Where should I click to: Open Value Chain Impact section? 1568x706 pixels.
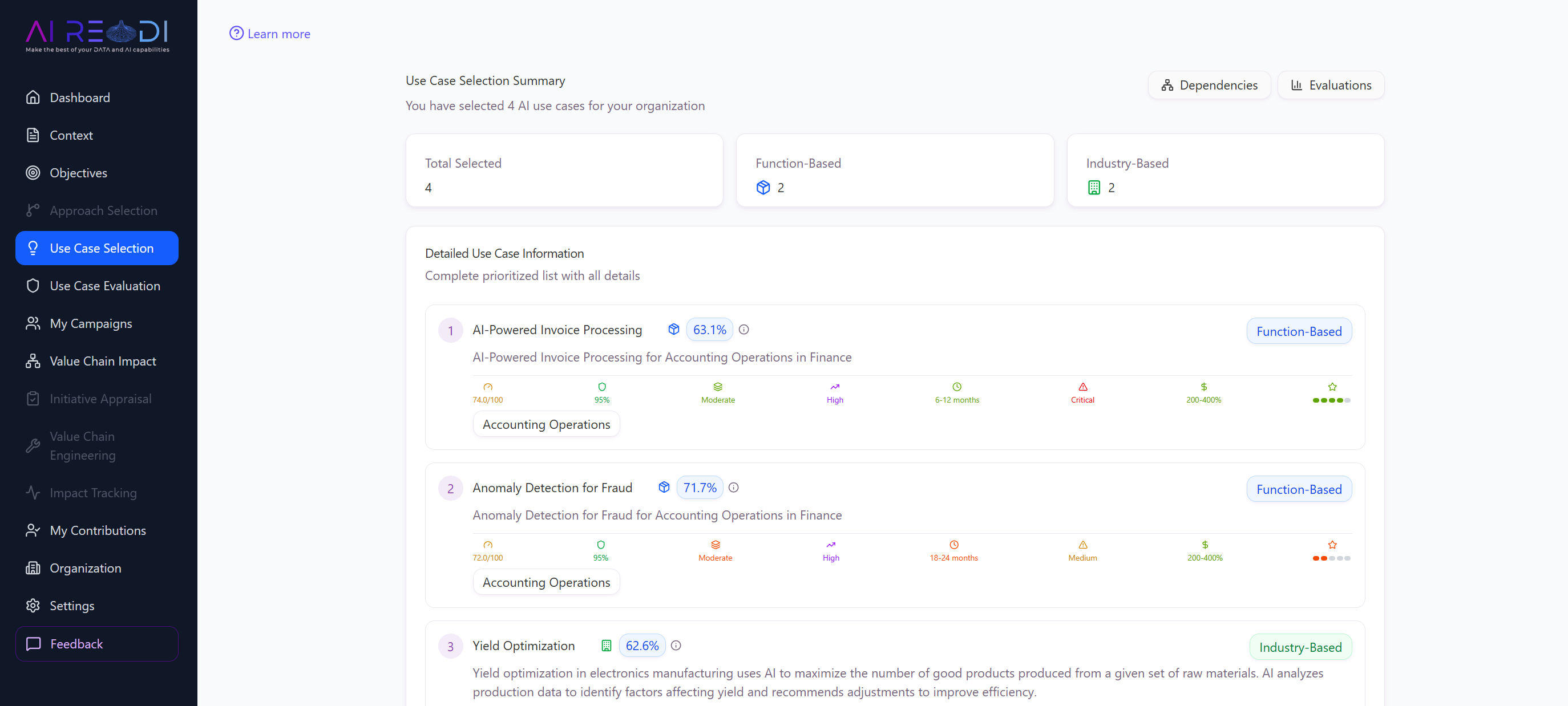pos(102,361)
